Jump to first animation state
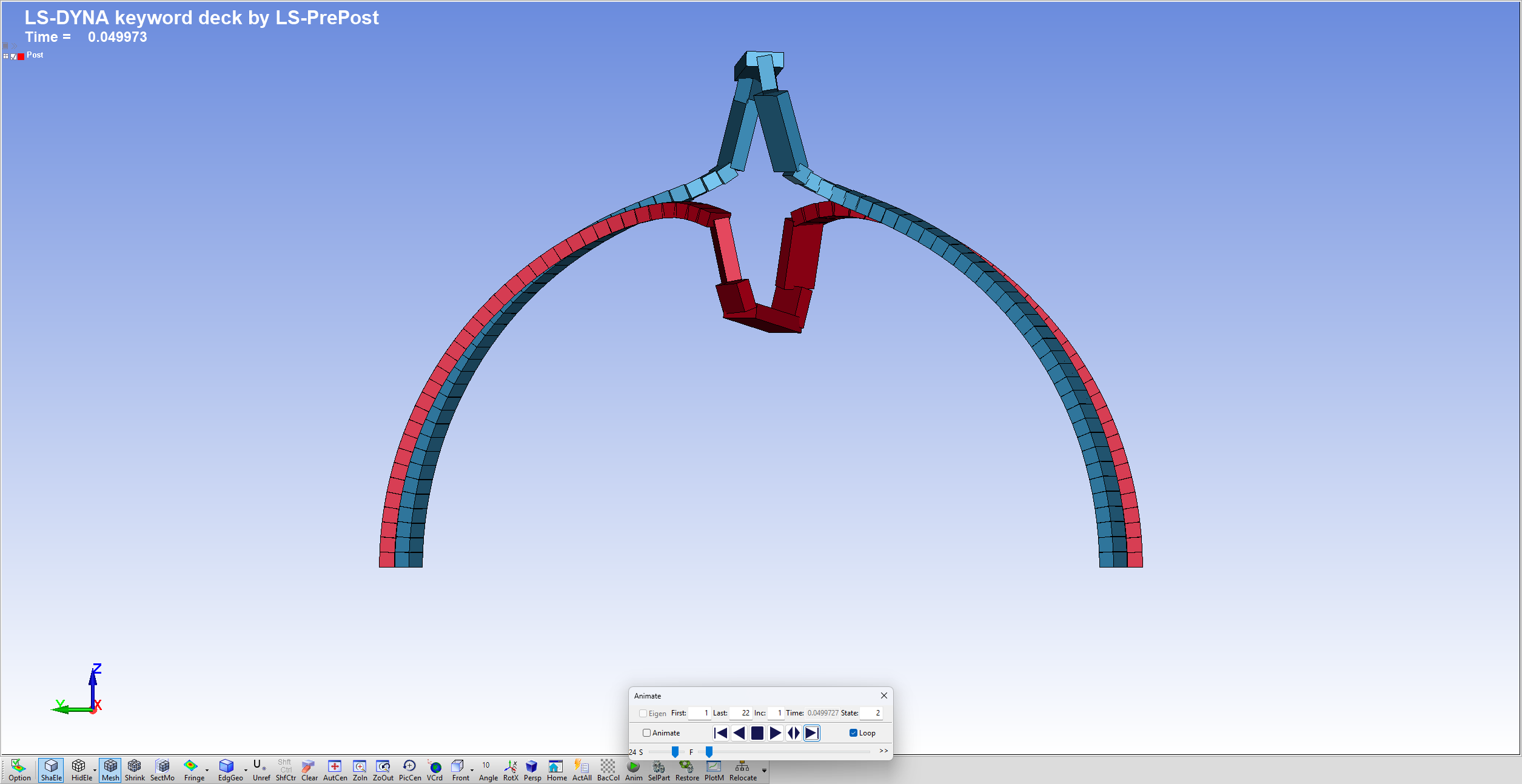This screenshot has height=784, width=1522. [x=721, y=733]
